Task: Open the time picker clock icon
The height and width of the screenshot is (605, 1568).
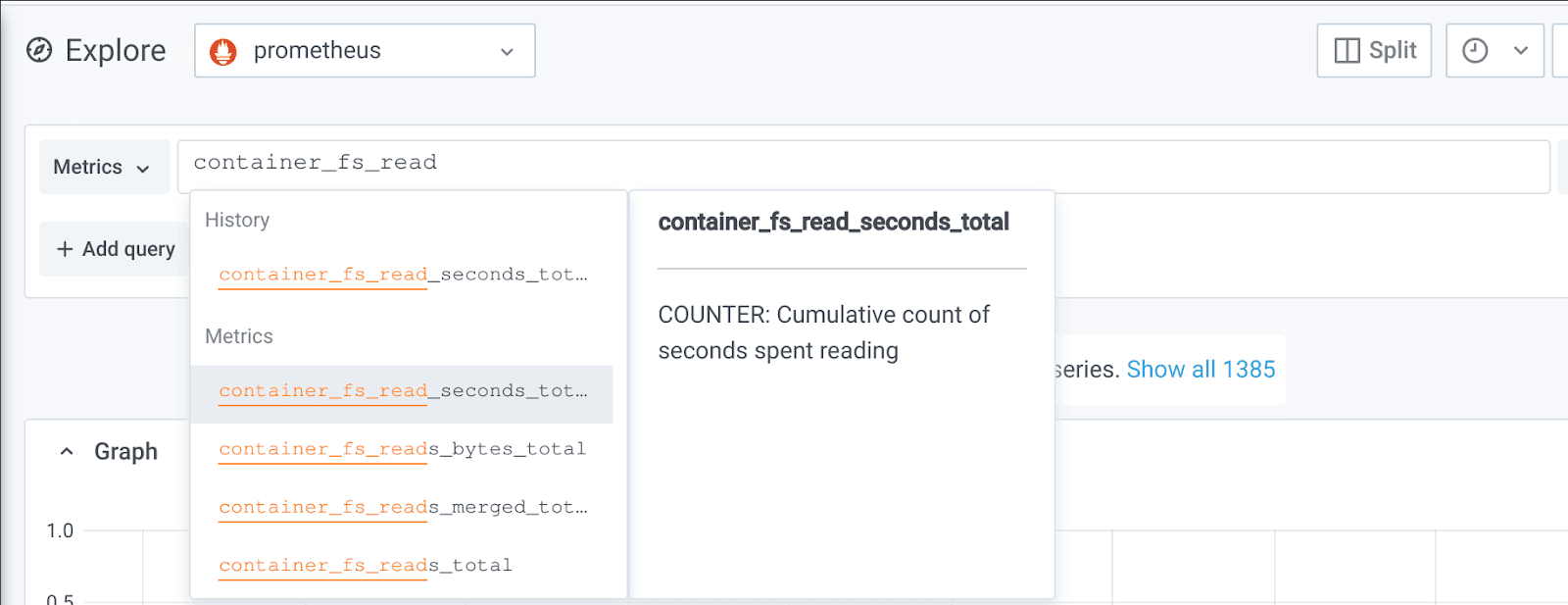Action: coord(1475,51)
